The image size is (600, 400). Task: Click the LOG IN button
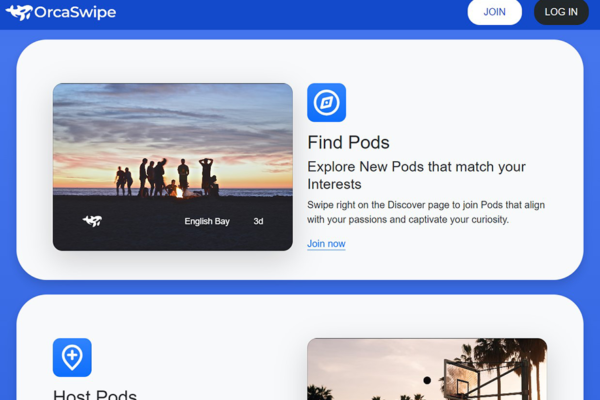point(561,12)
